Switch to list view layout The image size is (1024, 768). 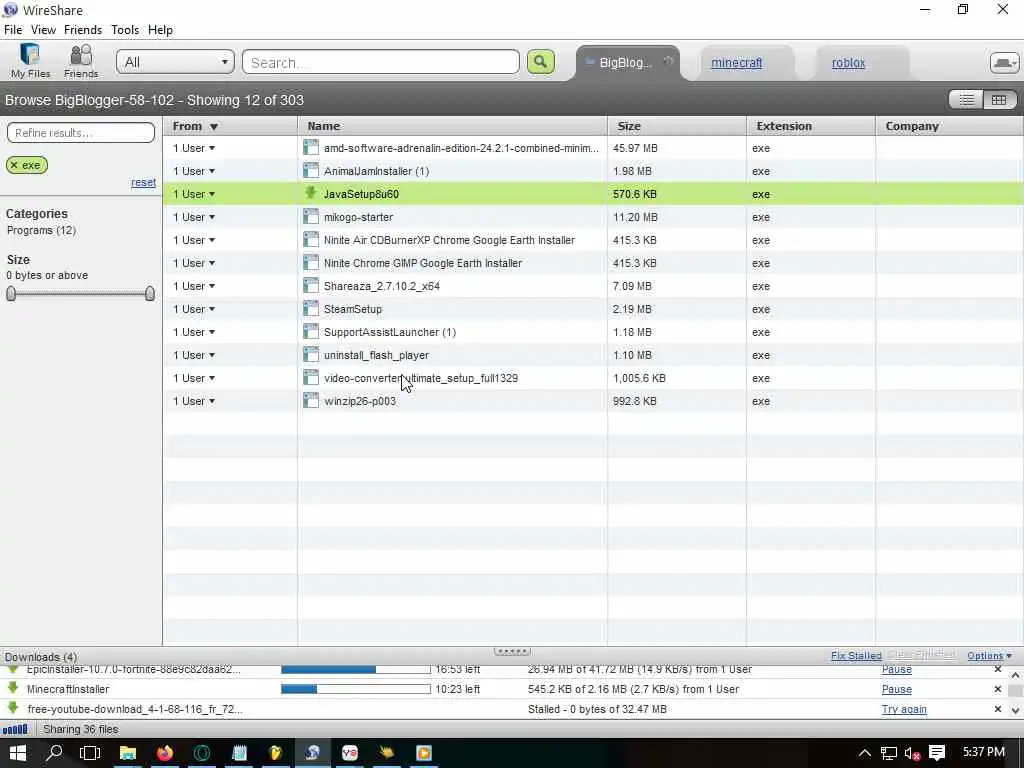click(x=967, y=100)
